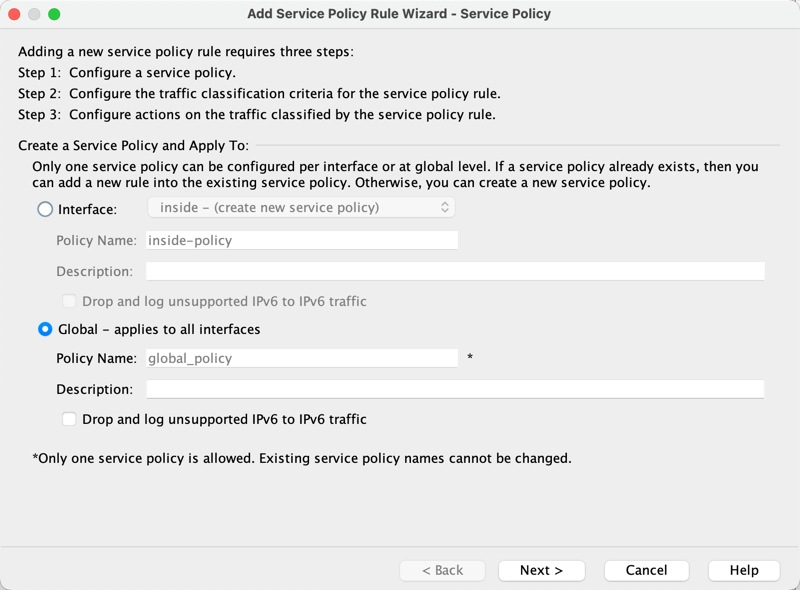Click the Global Description text field

tap(455, 389)
